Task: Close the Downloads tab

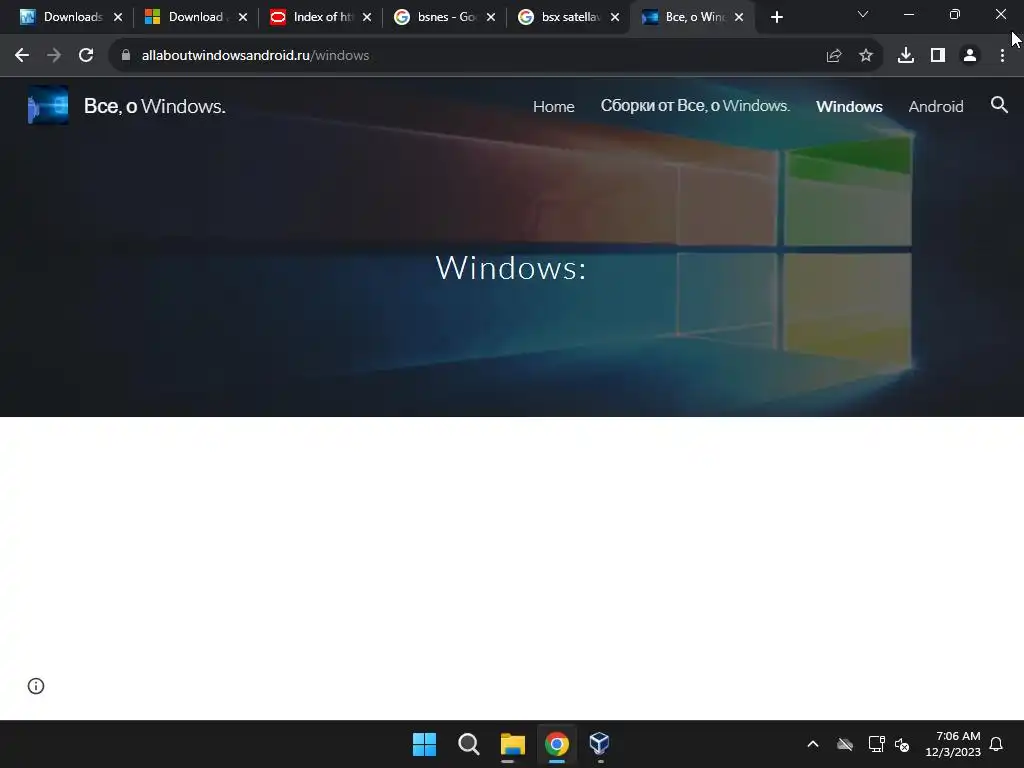Action: tap(118, 18)
